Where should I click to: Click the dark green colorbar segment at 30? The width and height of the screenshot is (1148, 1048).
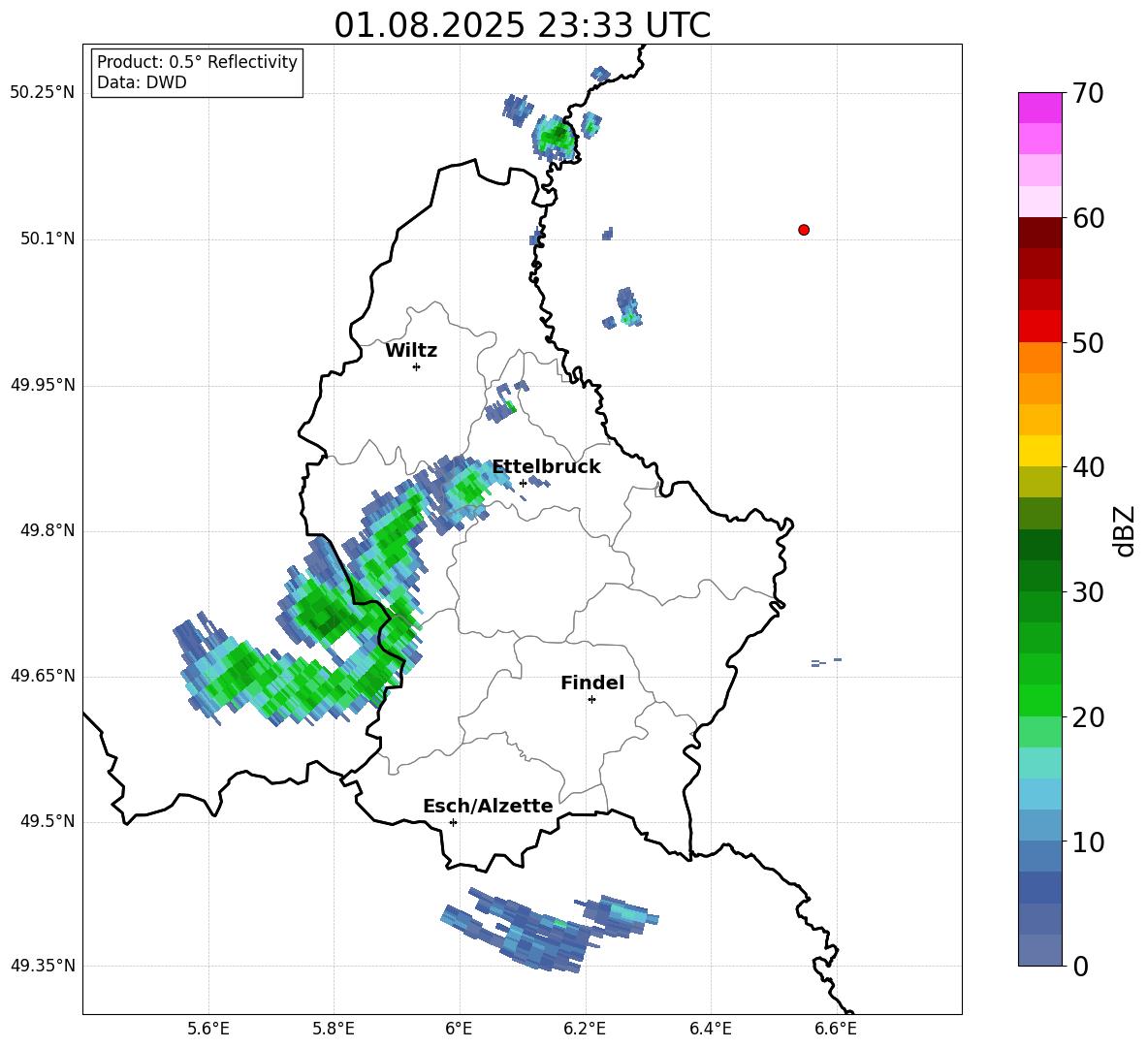(x=1039, y=576)
